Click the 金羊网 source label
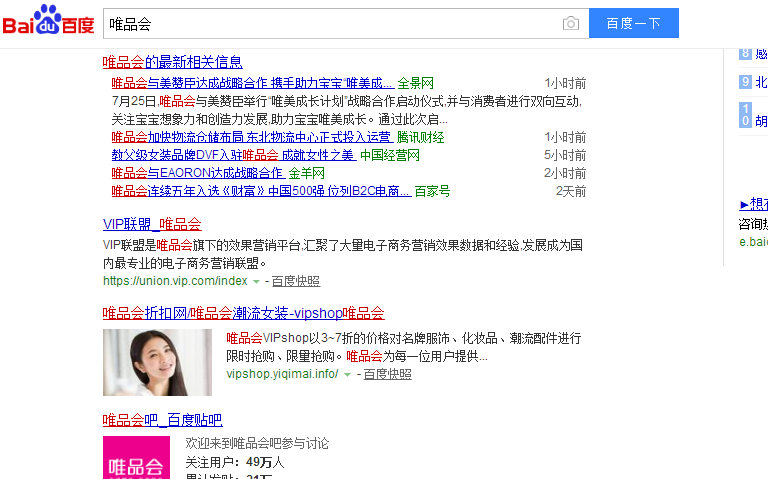 [x=307, y=173]
